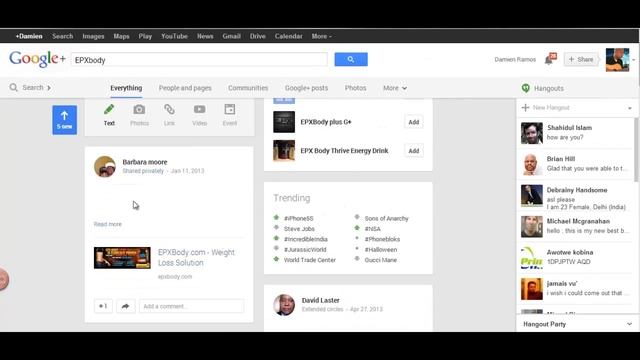Click the Google+ logo
This screenshot has height=360, width=640.
tap(37, 59)
